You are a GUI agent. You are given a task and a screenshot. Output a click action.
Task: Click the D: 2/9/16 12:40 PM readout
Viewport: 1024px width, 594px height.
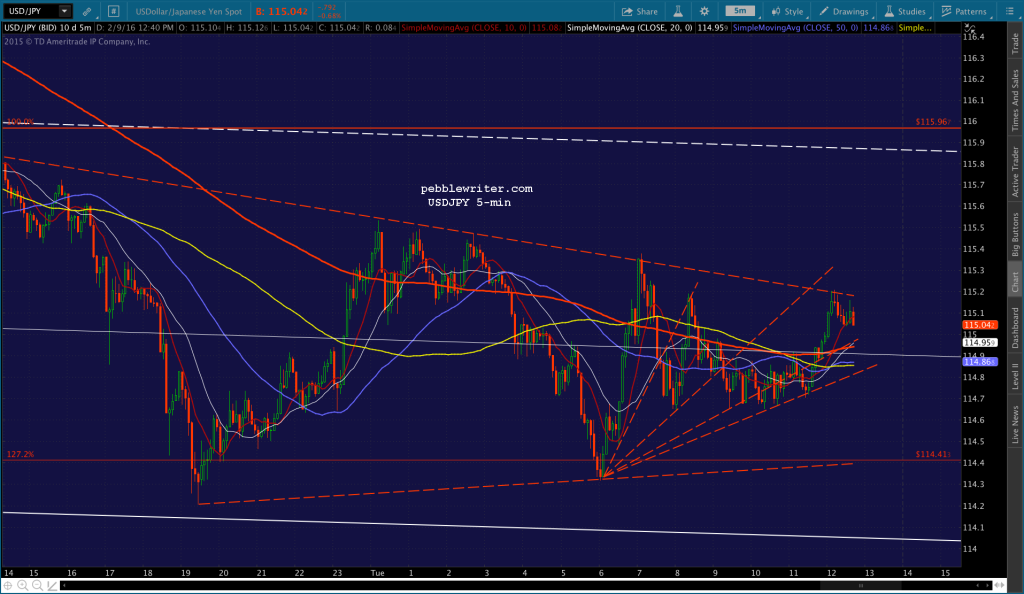tap(135, 28)
